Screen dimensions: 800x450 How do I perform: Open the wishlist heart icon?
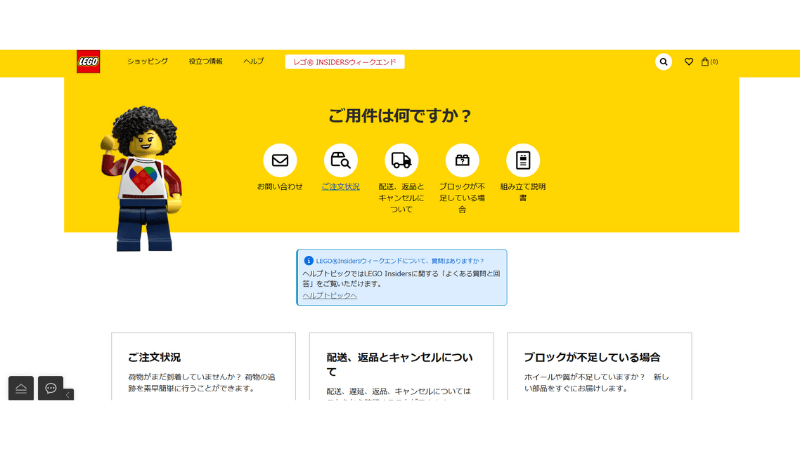pos(689,62)
